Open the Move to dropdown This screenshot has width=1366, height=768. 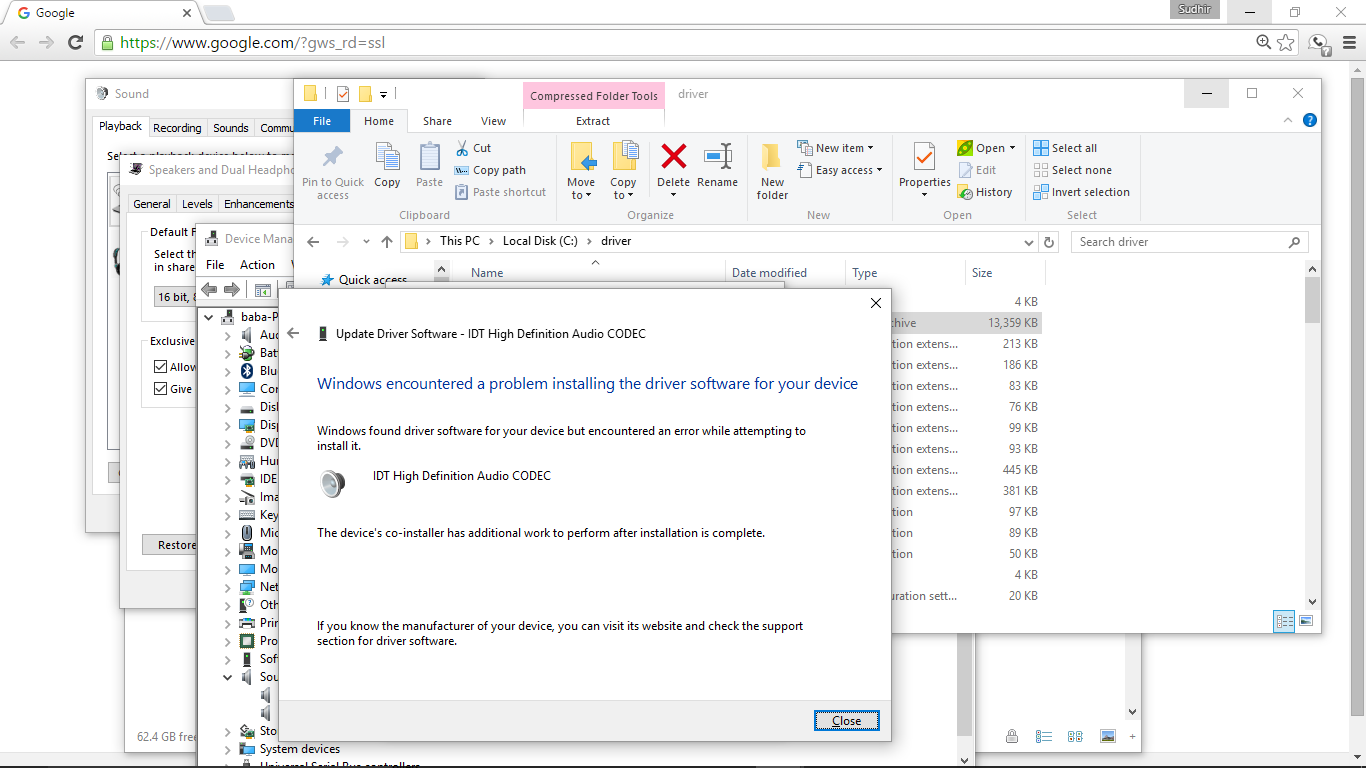click(581, 170)
